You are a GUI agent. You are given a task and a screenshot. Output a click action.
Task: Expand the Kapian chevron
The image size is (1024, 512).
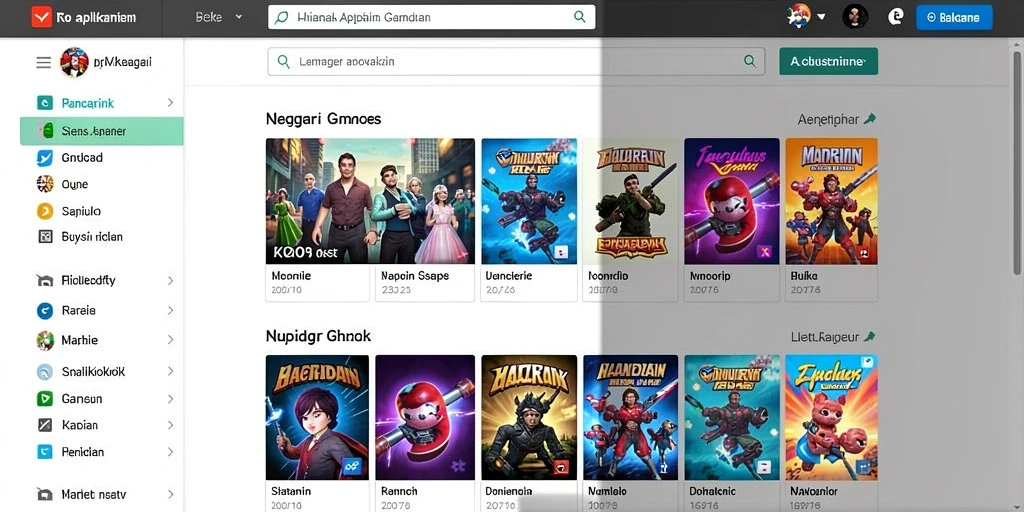click(x=170, y=425)
